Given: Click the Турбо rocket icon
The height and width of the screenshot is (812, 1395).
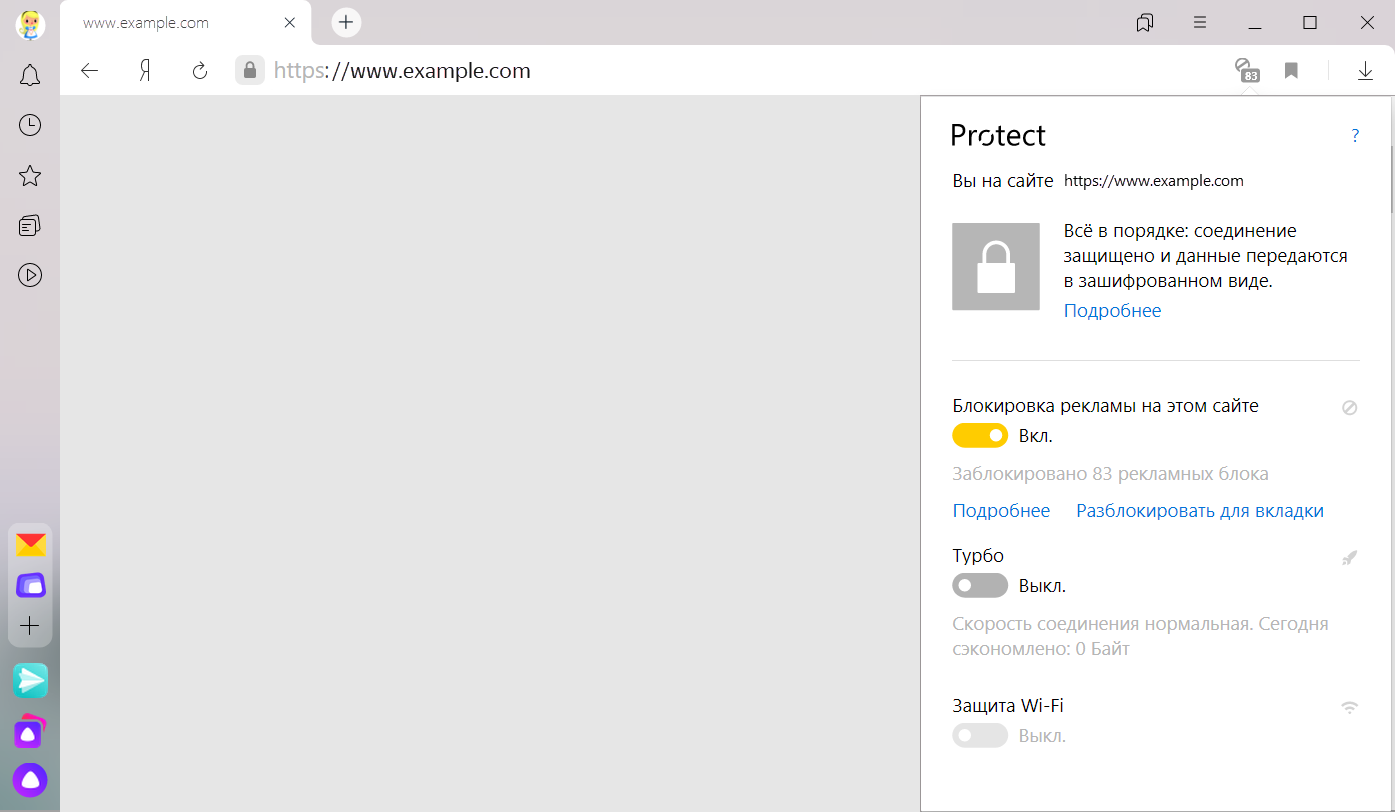Looking at the screenshot, I should 1349,557.
